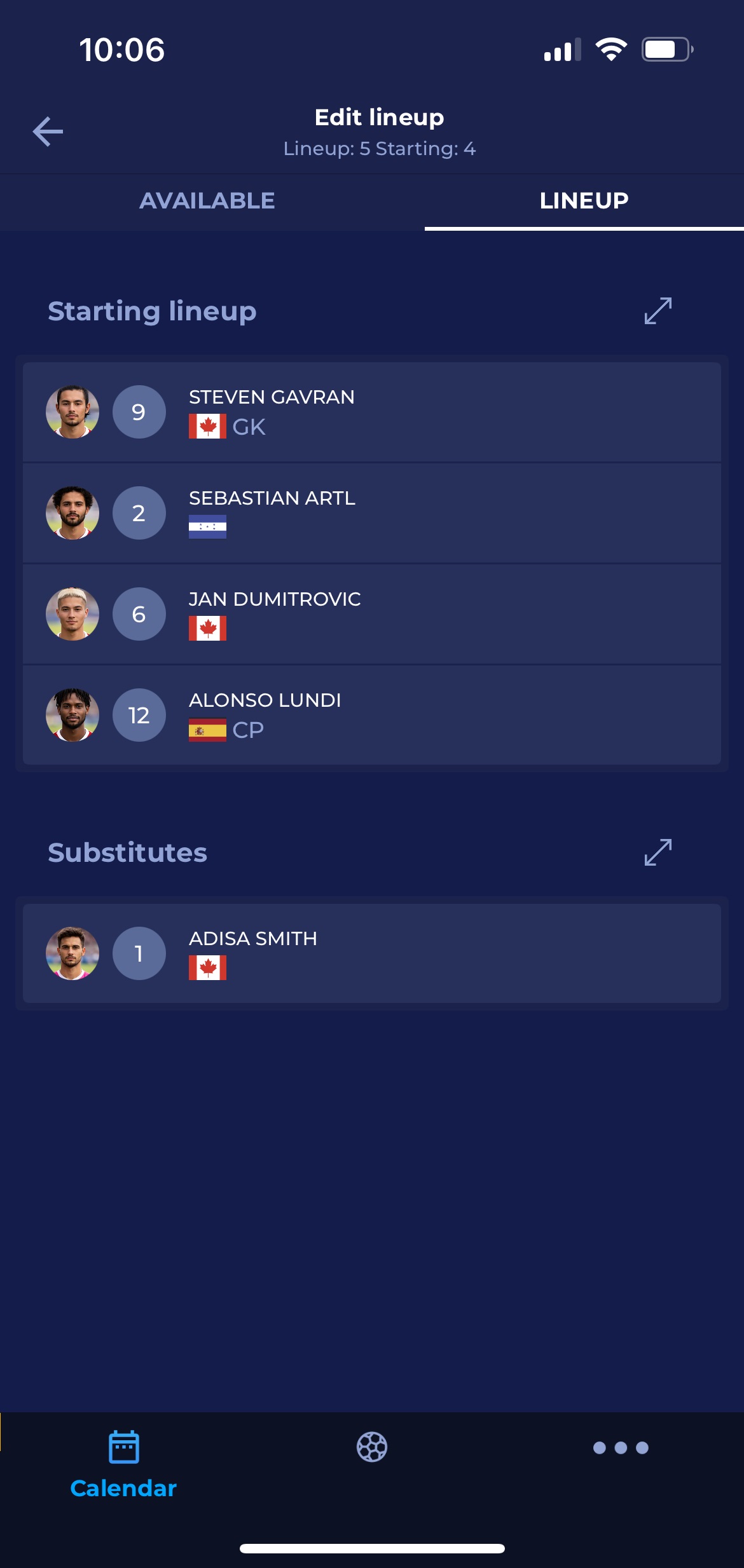This screenshot has height=1568, width=744.
Task: Tap Alonso Lundi's Spain flag icon
Action: [207, 730]
